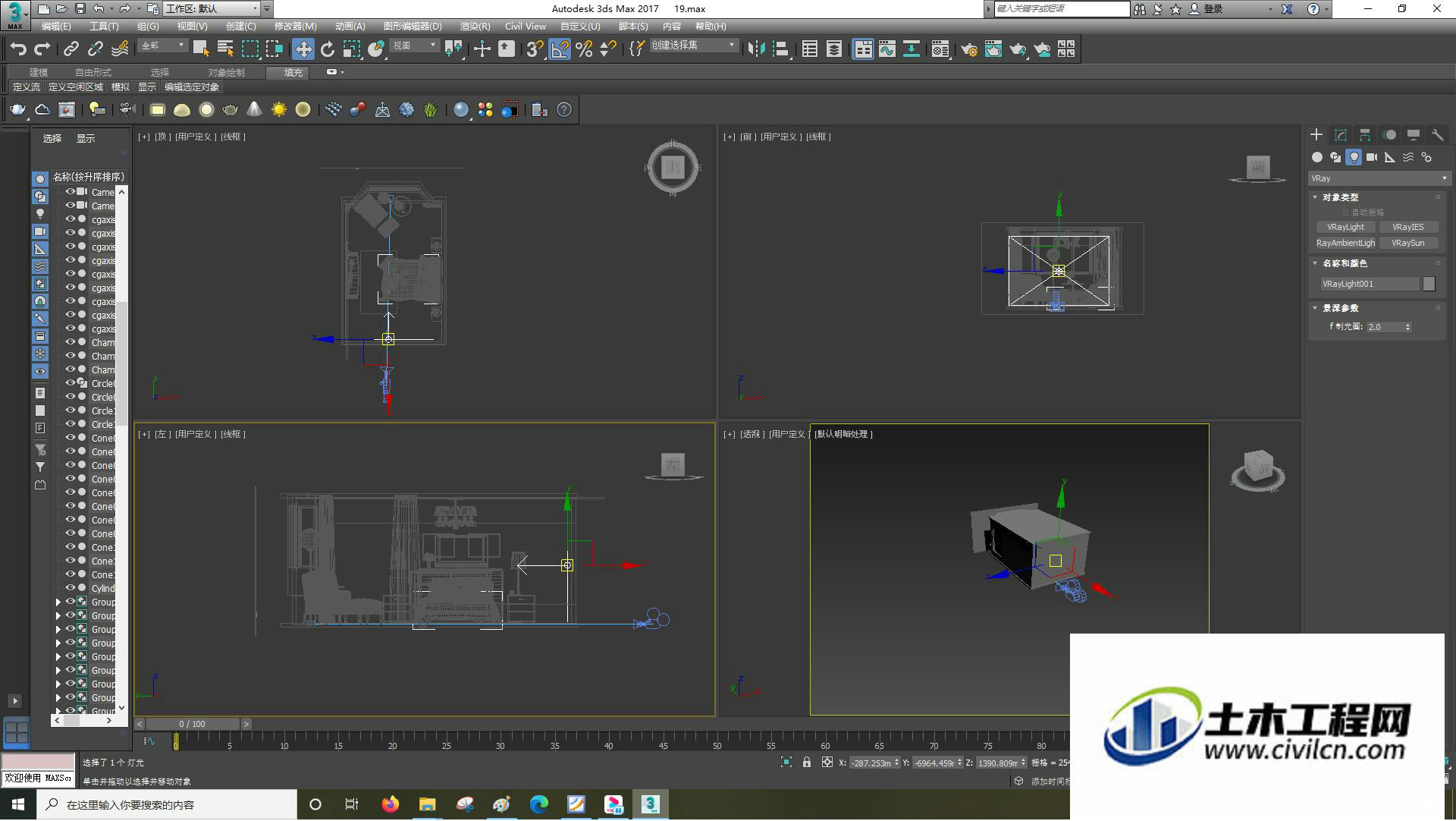Open the 视图 reference coordinate dropdown

414,46
